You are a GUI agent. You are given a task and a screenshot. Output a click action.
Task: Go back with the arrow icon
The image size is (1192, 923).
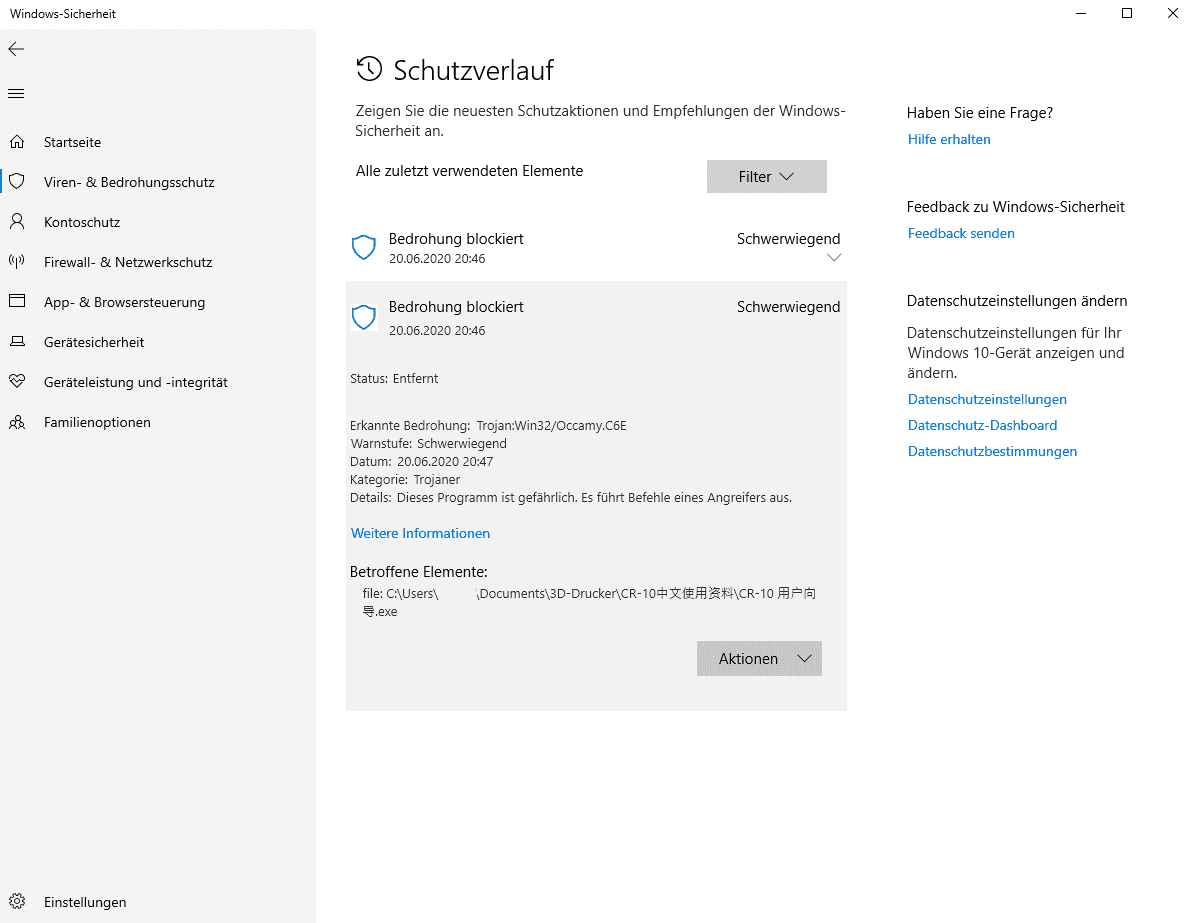click(x=16, y=49)
